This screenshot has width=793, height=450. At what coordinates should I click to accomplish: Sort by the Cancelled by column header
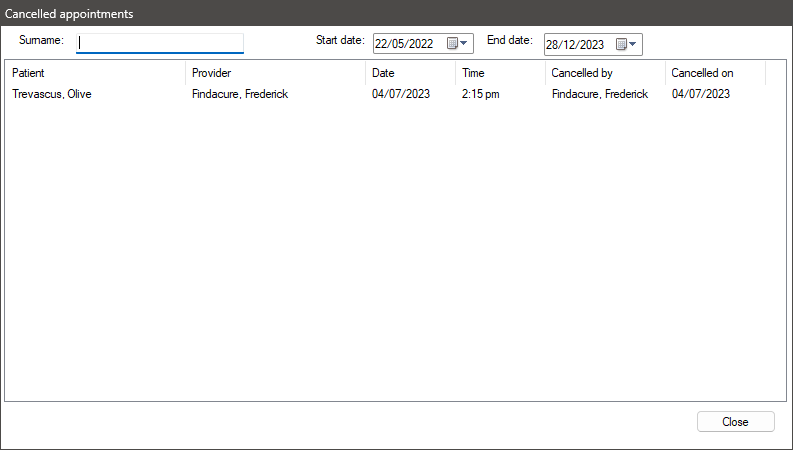point(605,73)
